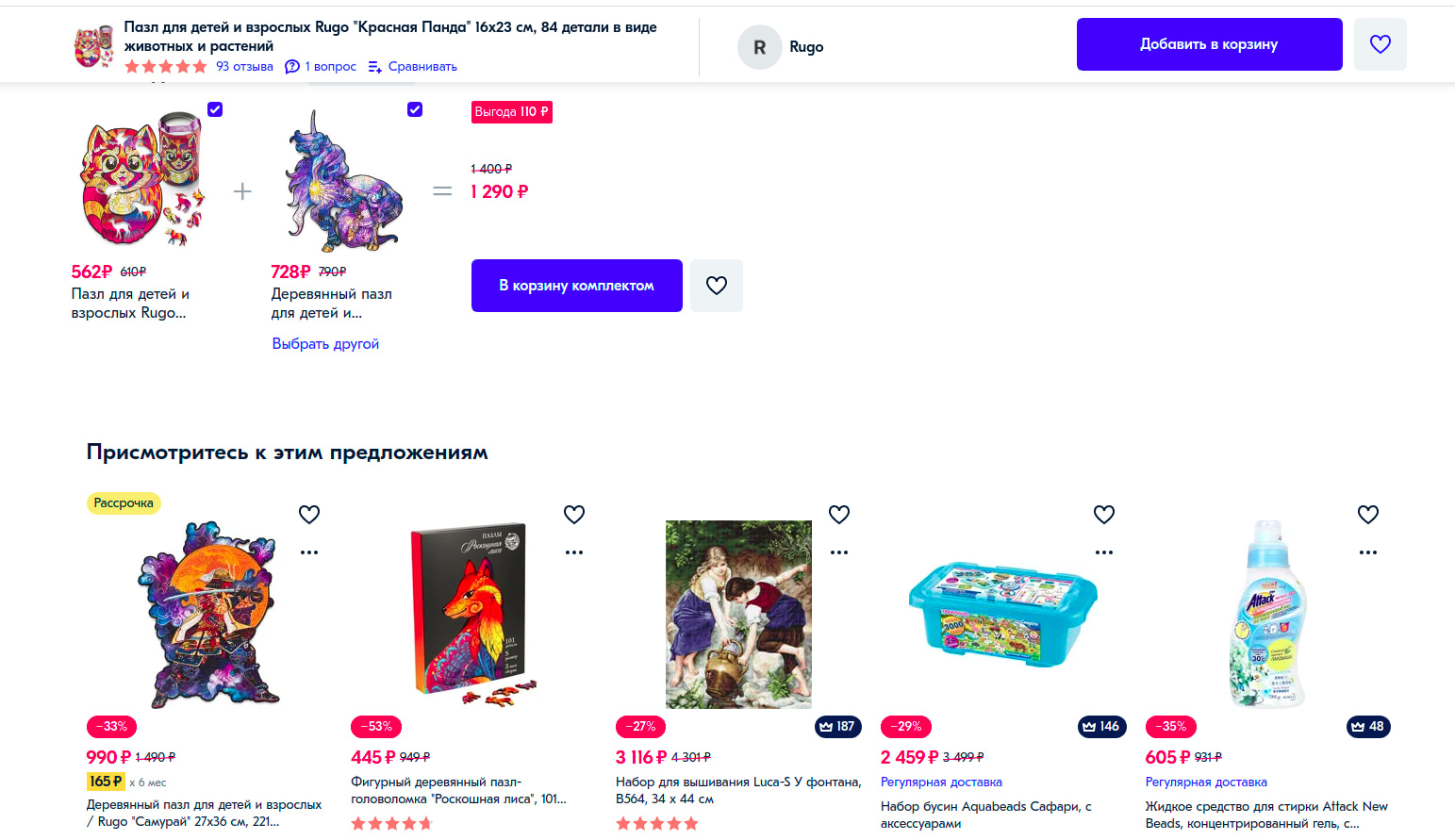The width and height of the screenshot is (1455, 840).
Task: Favorite the Aquabeads Сафари bead set
Action: (1104, 515)
